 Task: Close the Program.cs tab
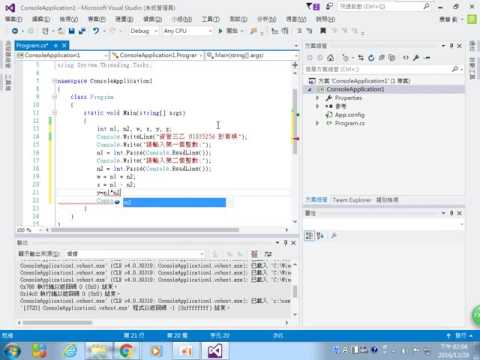click(64, 45)
